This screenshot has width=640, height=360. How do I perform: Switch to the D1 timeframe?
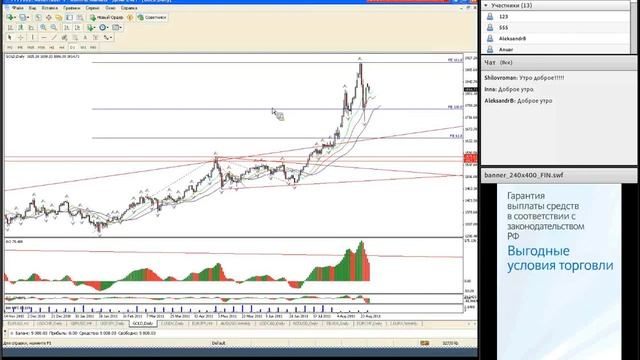point(72,47)
